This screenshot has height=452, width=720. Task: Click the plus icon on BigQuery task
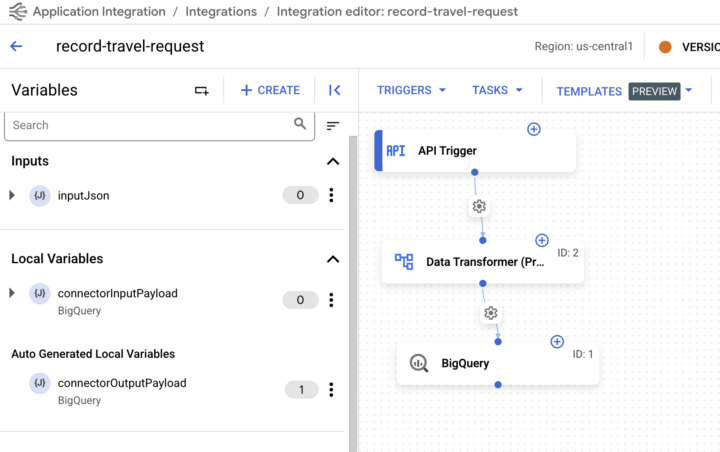point(557,342)
